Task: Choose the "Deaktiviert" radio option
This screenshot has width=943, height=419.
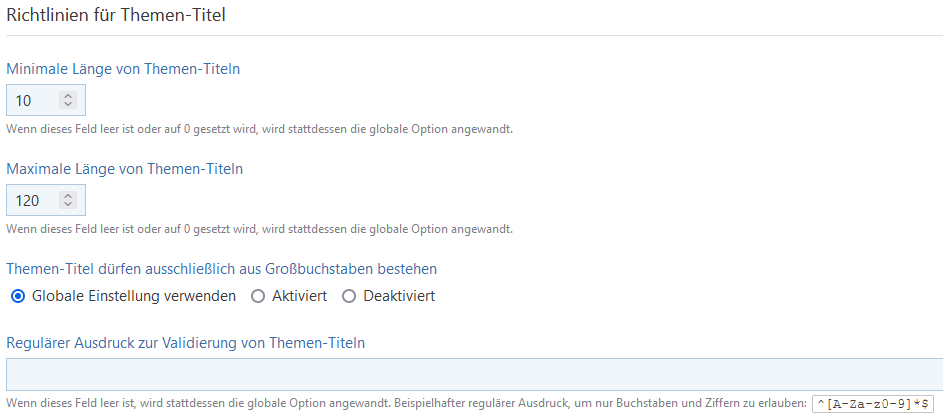Action: pyautogui.click(x=349, y=296)
